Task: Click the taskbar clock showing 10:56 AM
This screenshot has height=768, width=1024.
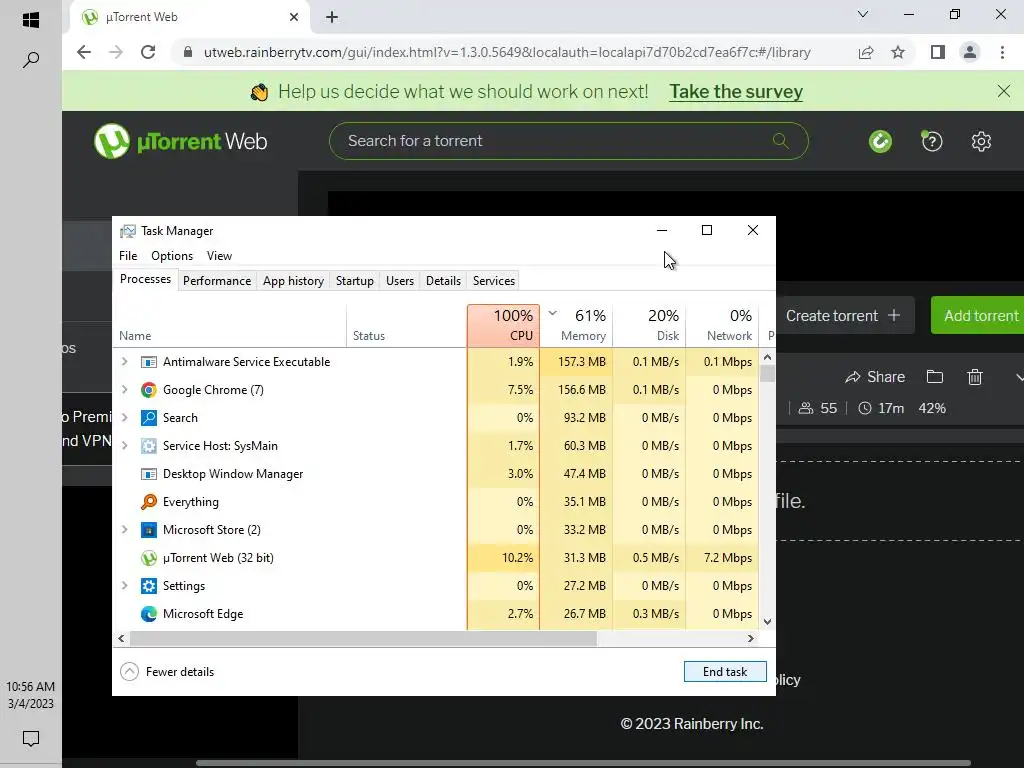Action: pyautogui.click(x=31, y=695)
